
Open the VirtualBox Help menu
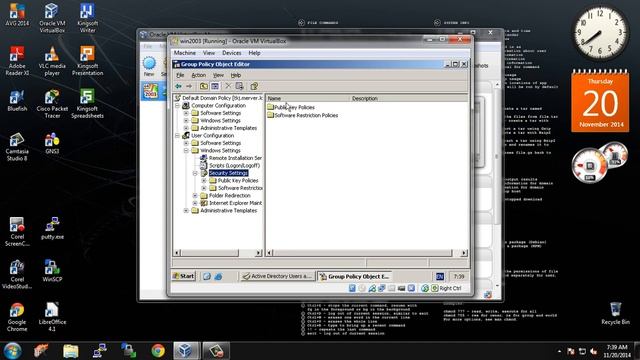tap(254, 53)
